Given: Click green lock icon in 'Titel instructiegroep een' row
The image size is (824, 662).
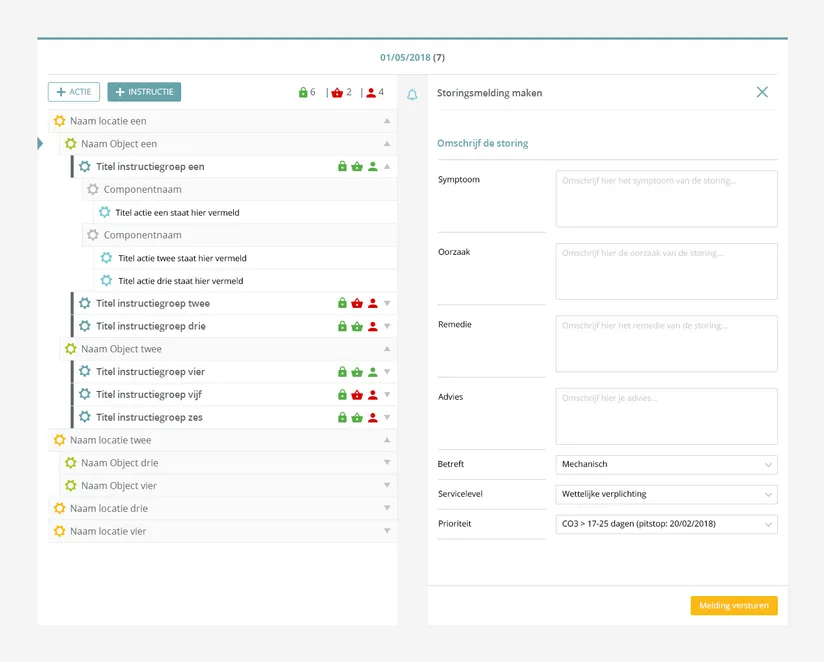Looking at the screenshot, I should point(342,167).
